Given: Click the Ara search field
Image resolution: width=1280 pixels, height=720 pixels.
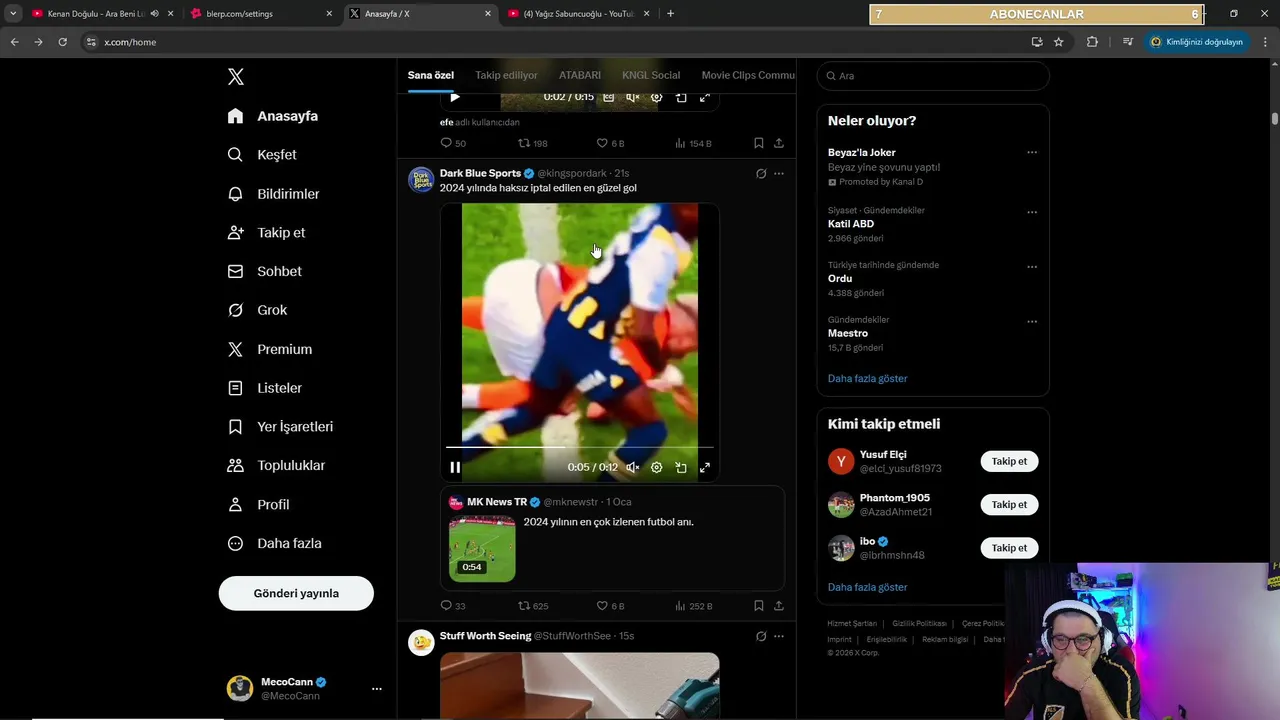Looking at the screenshot, I should click(933, 76).
